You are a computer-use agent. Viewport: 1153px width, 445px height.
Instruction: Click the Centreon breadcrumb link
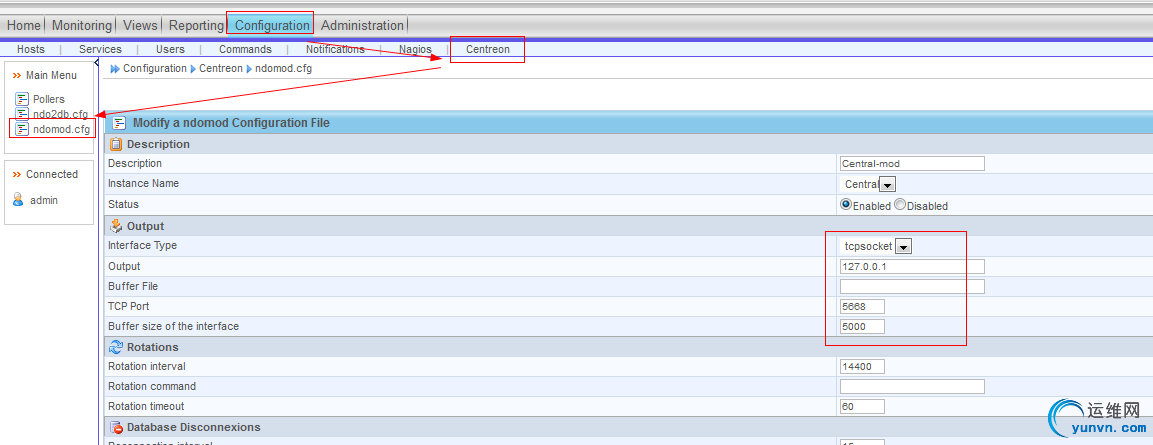(221, 68)
